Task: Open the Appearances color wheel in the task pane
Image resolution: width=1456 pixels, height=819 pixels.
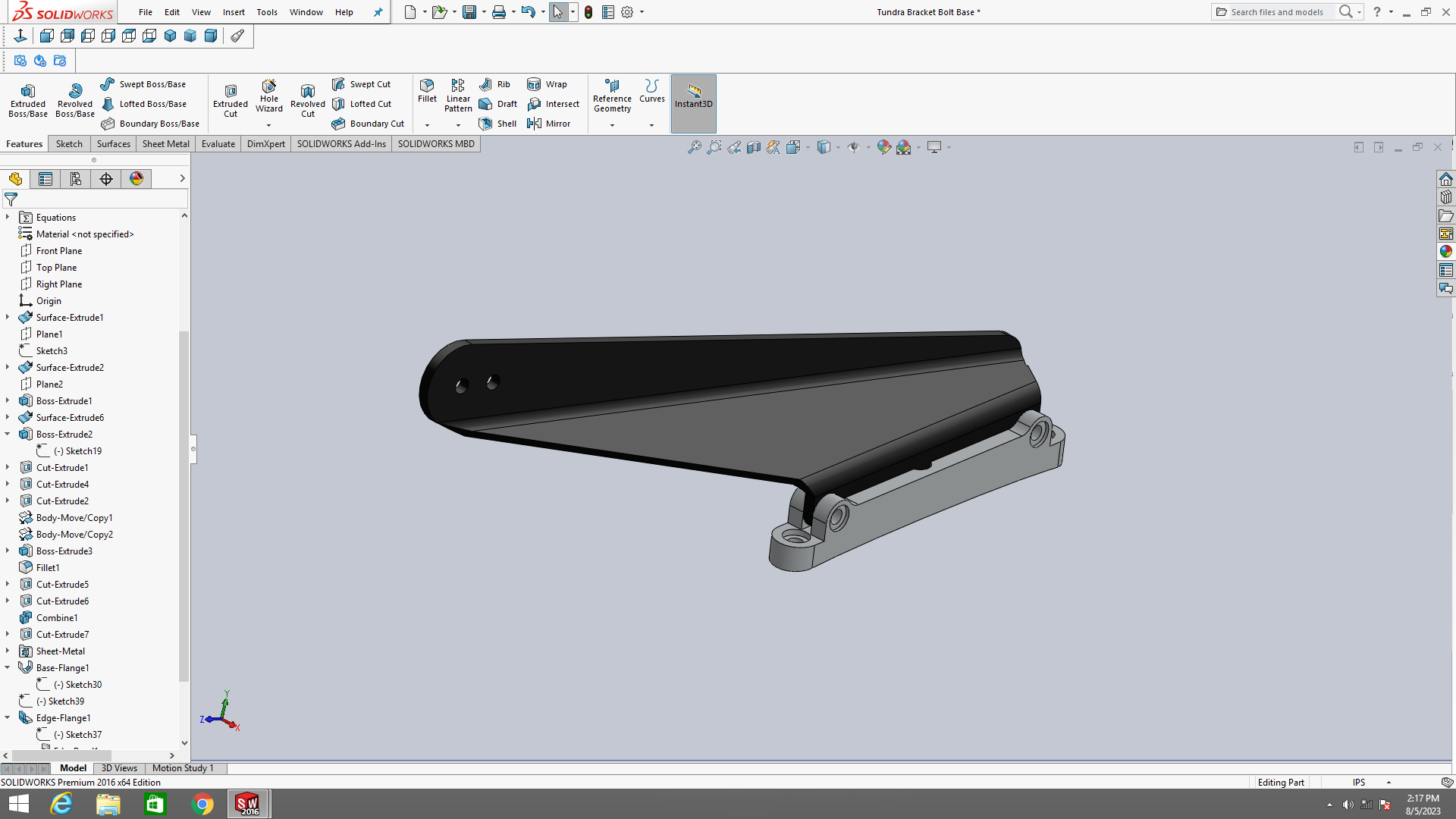Action: pyautogui.click(x=1446, y=252)
